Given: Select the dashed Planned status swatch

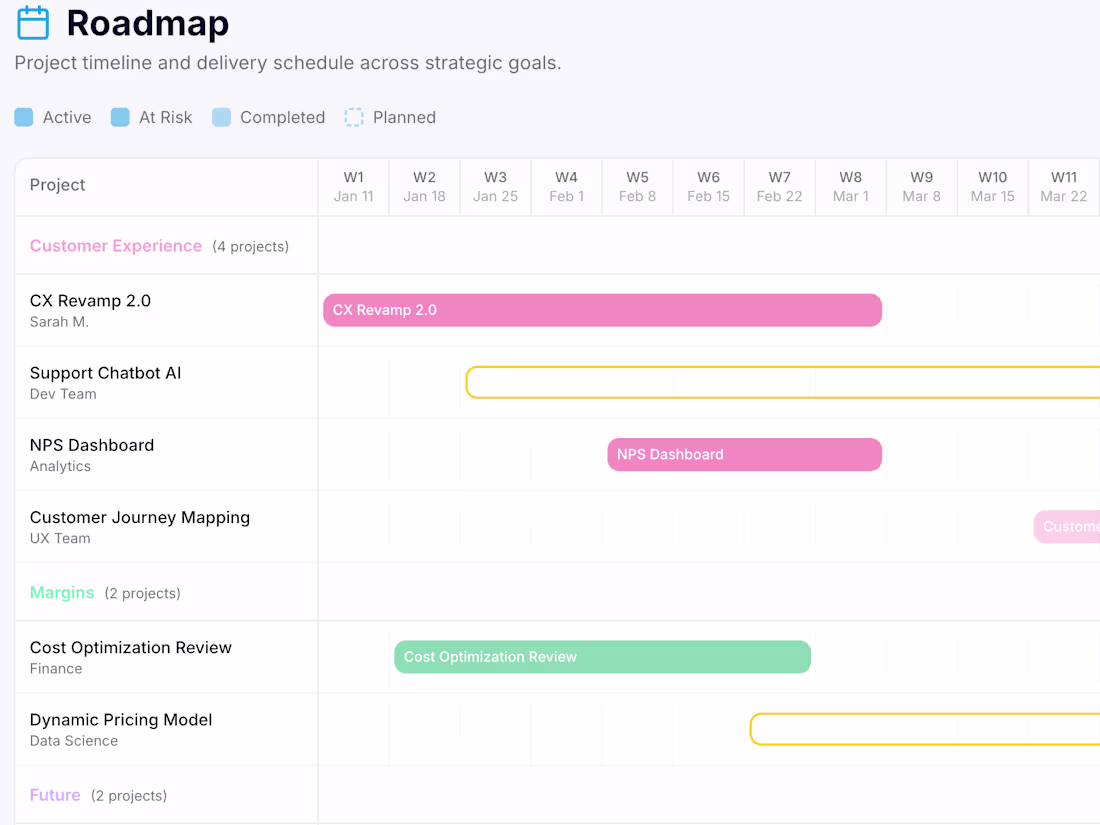Looking at the screenshot, I should (x=354, y=117).
